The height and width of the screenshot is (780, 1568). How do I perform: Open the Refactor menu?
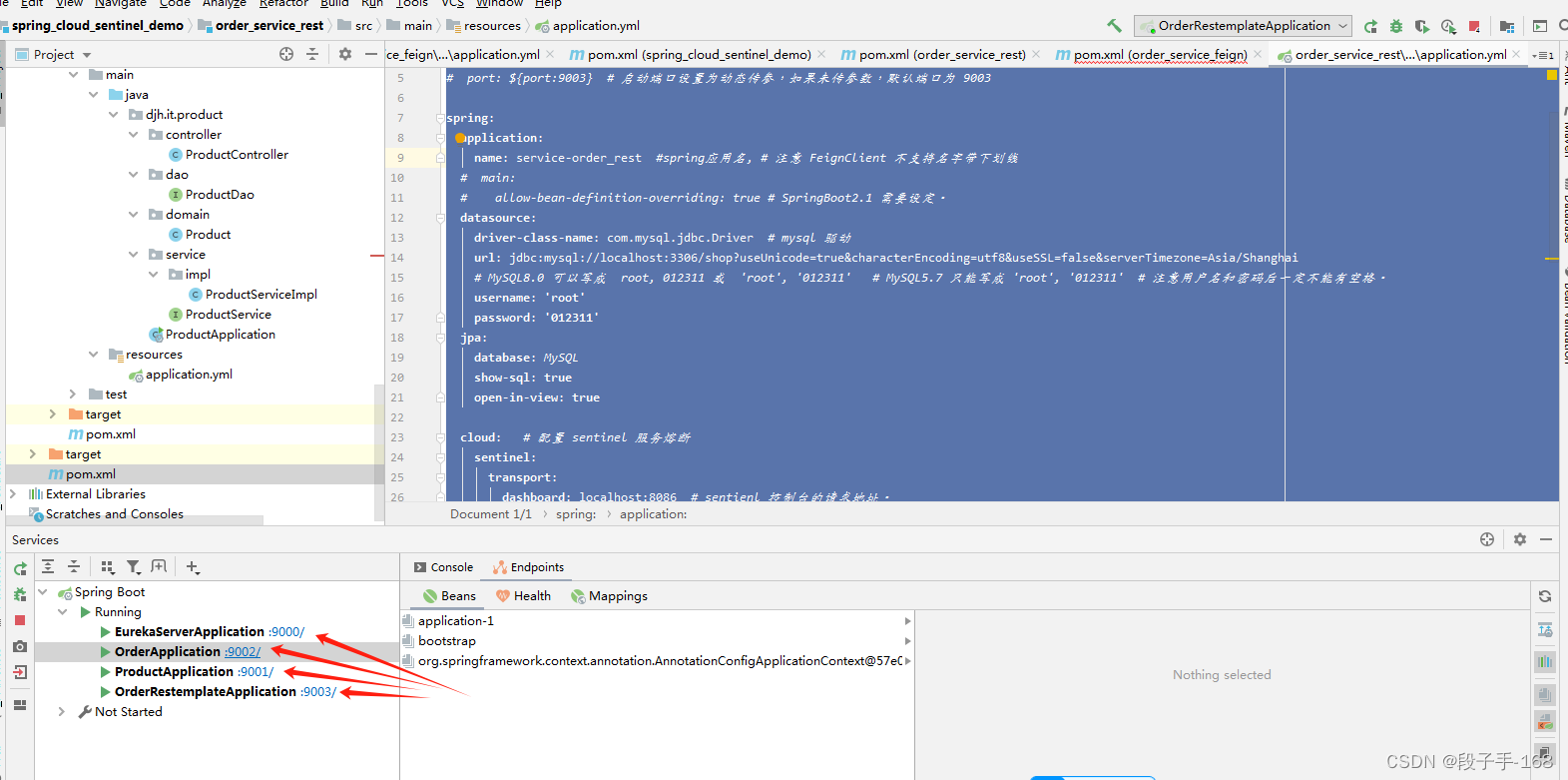tap(283, 4)
